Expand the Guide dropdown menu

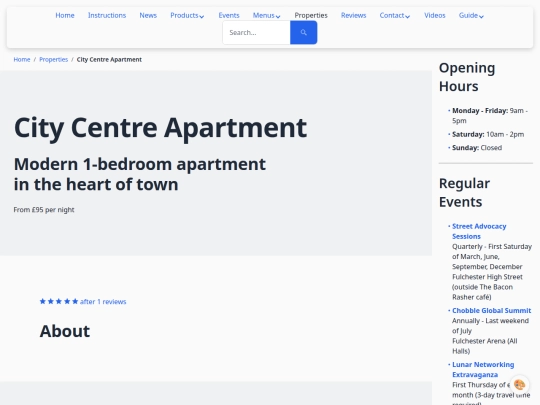[471, 15]
